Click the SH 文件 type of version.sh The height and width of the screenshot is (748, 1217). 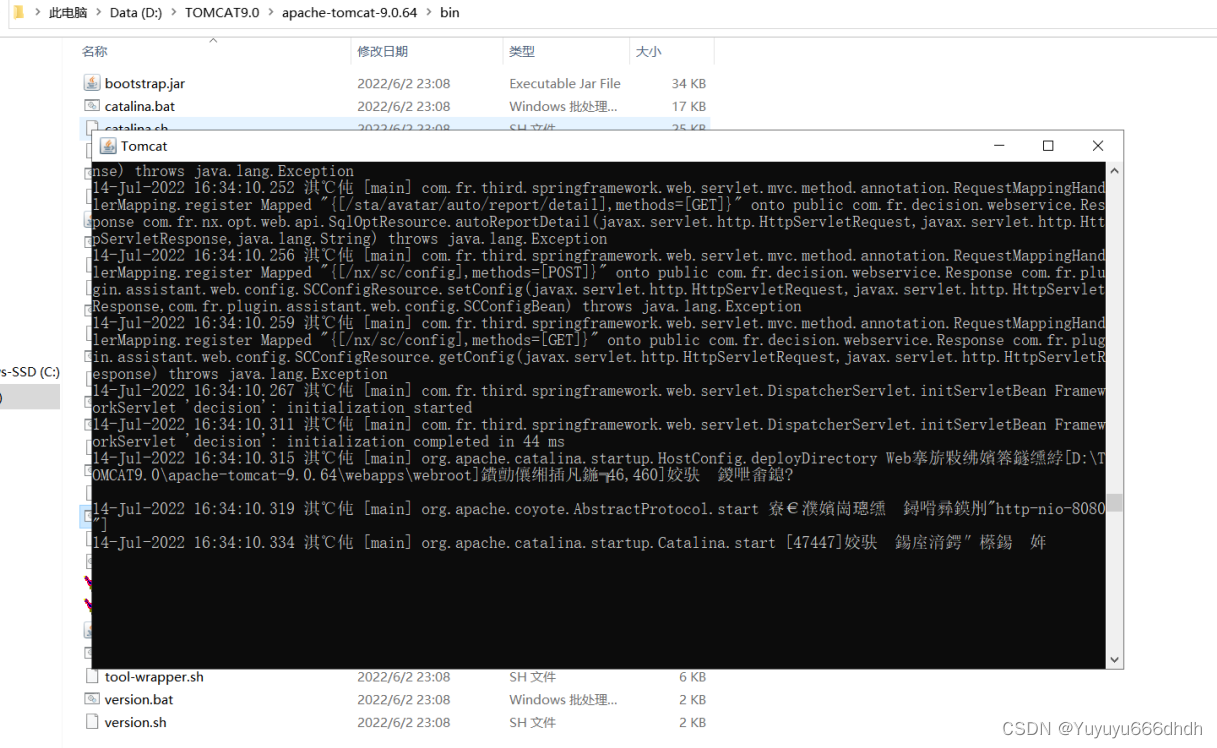533,722
